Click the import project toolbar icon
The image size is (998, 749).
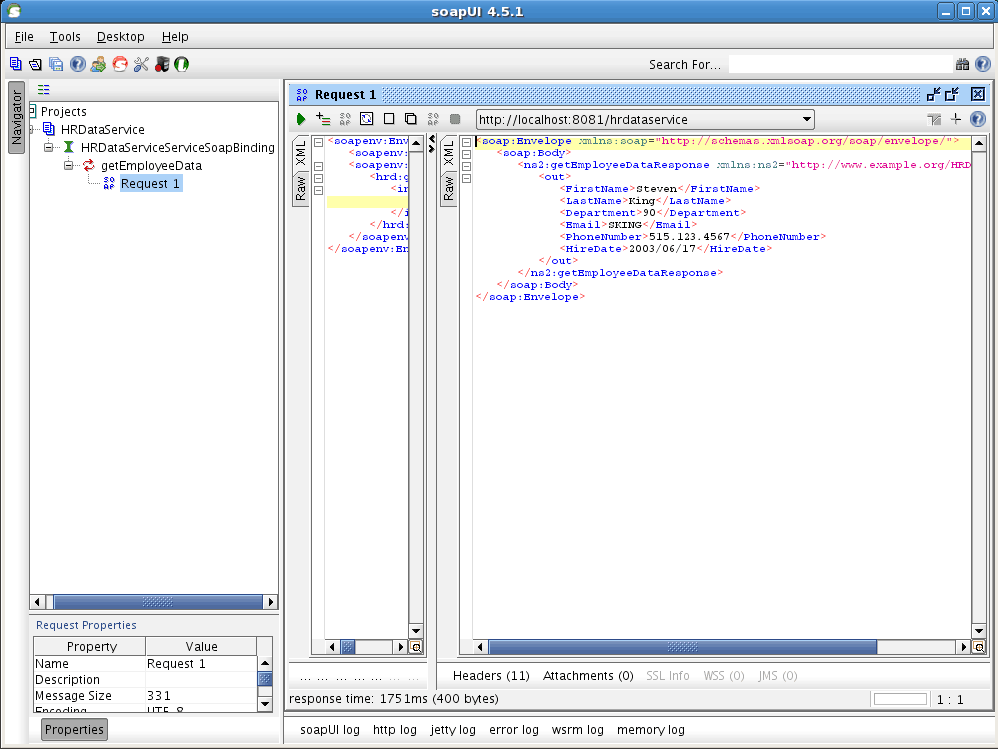click(x=36, y=64)
